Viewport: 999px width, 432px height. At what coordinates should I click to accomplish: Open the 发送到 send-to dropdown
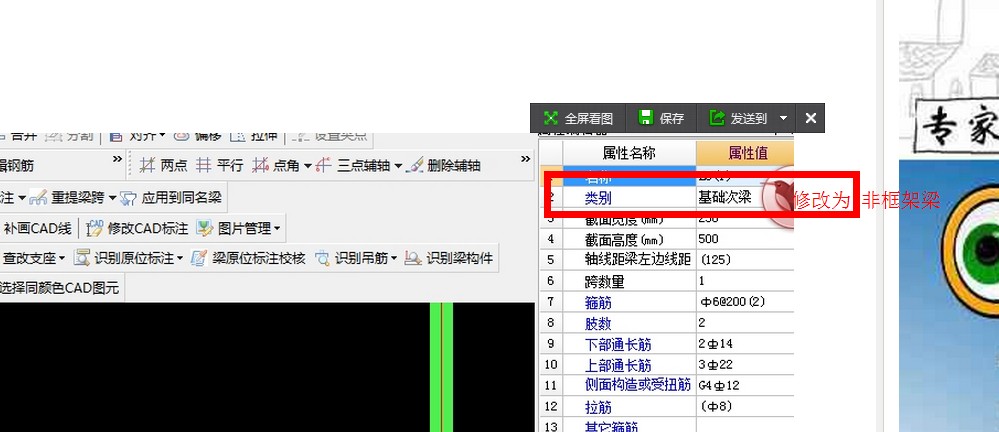[x=783, y=119]
